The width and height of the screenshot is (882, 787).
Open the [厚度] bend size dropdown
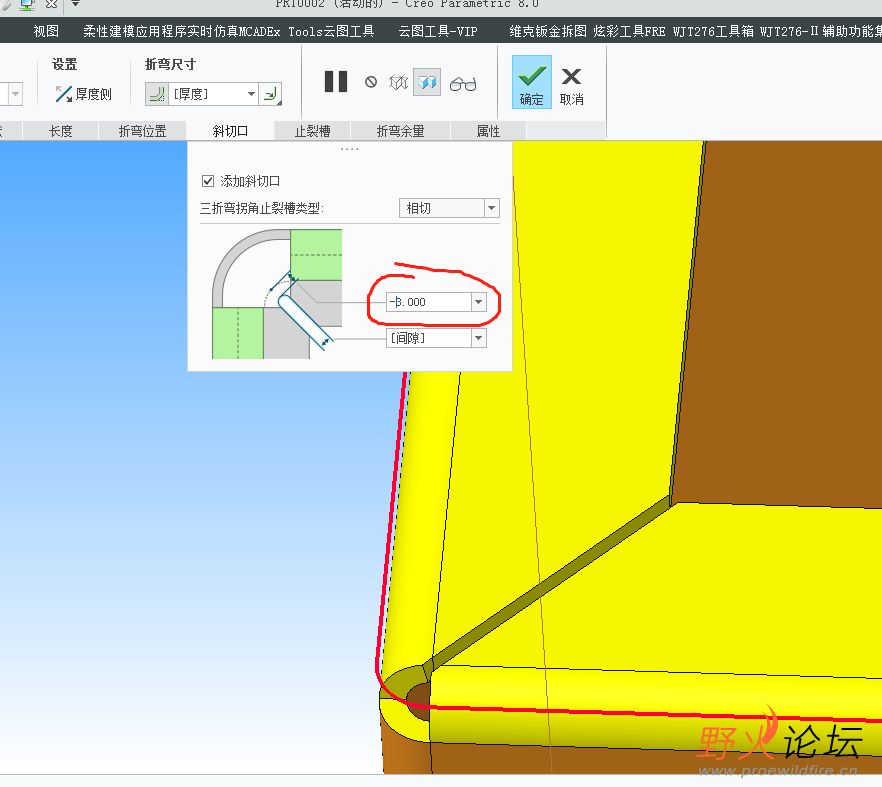(x=251, y=94)
